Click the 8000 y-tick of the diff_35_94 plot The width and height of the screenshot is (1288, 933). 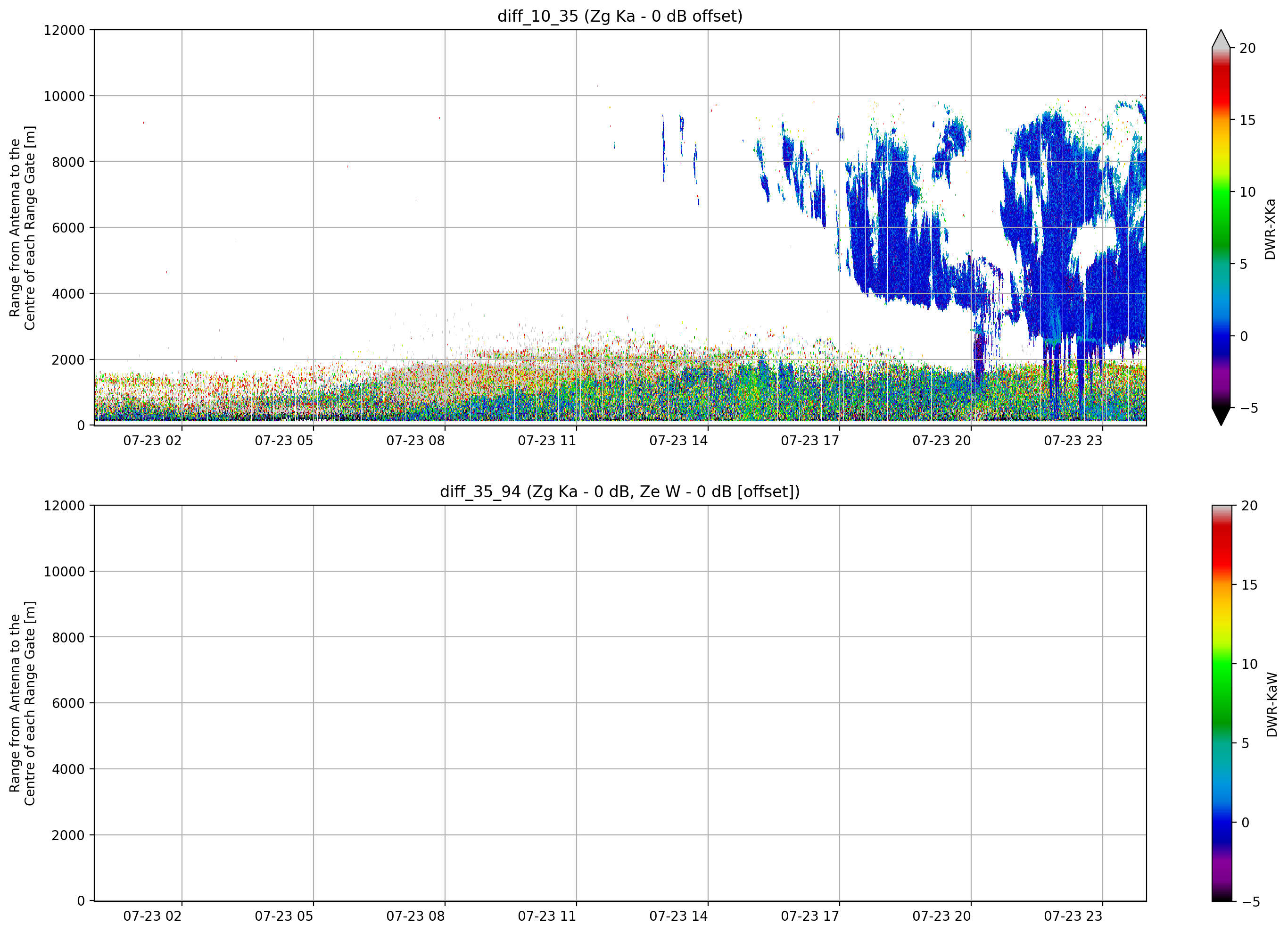tap(68, 638)
